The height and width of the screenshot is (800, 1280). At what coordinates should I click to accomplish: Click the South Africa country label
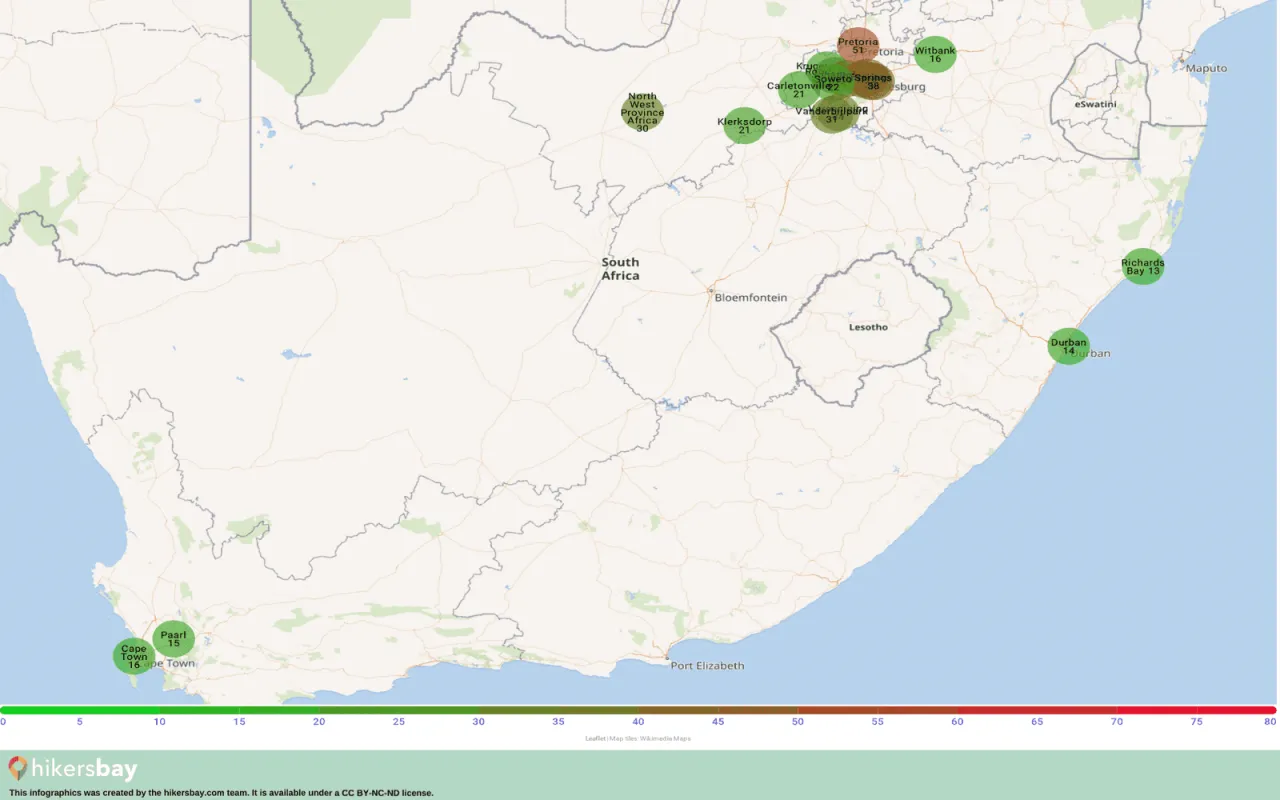pyautogui.click(x=620, y=269)
